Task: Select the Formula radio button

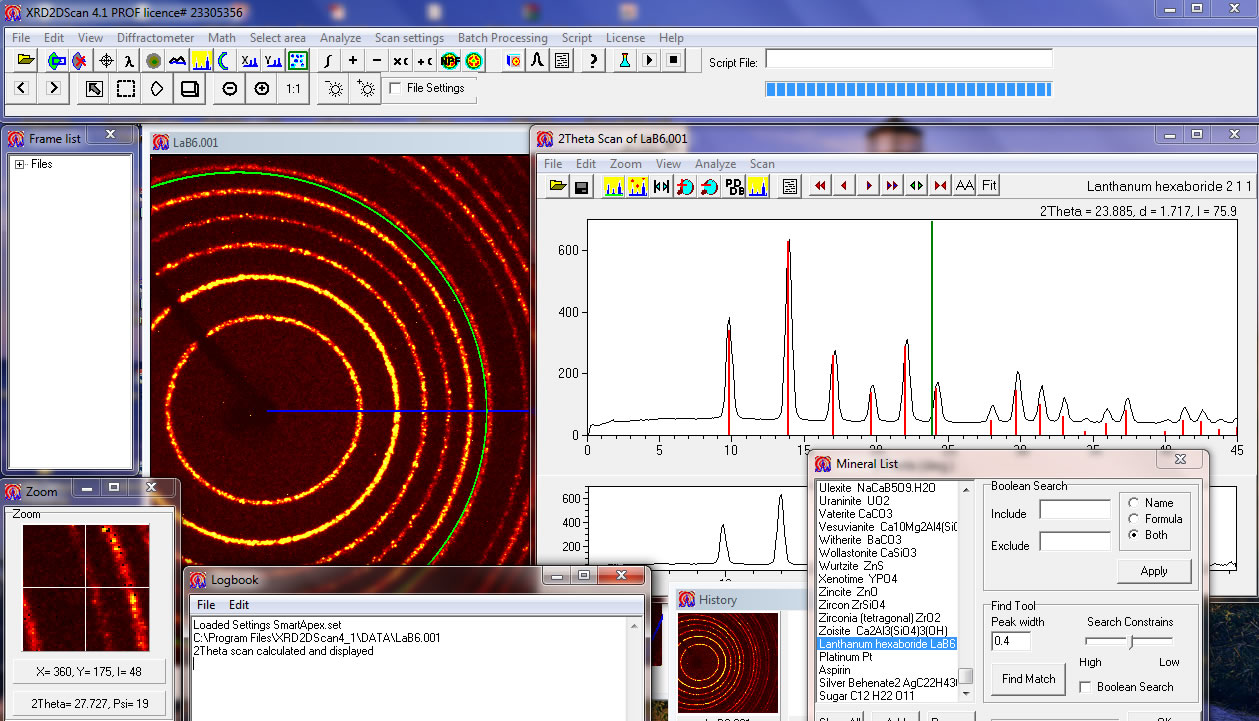Action: pos(1134,519)
